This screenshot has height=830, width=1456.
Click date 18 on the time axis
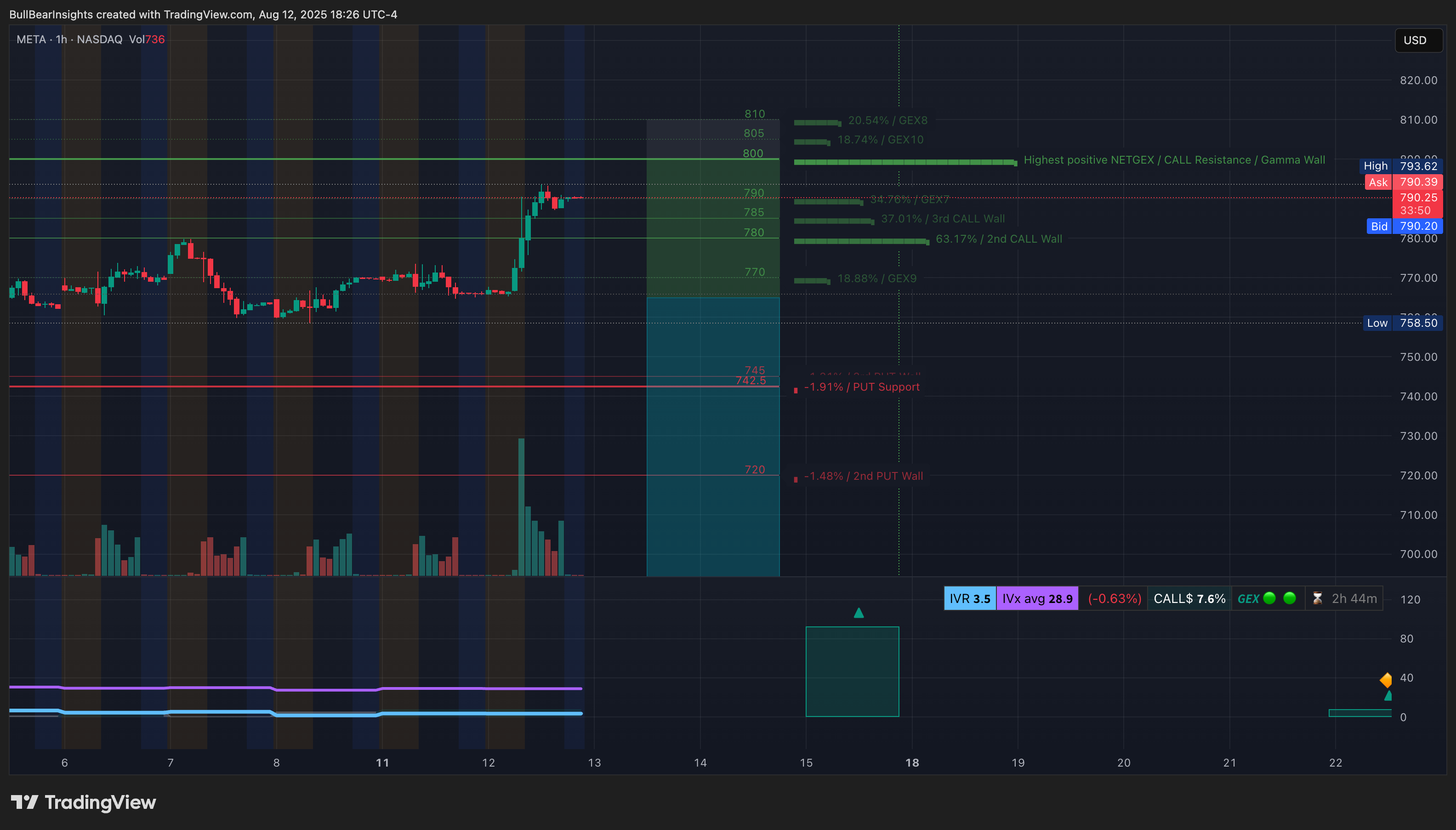tap(912, 763)
